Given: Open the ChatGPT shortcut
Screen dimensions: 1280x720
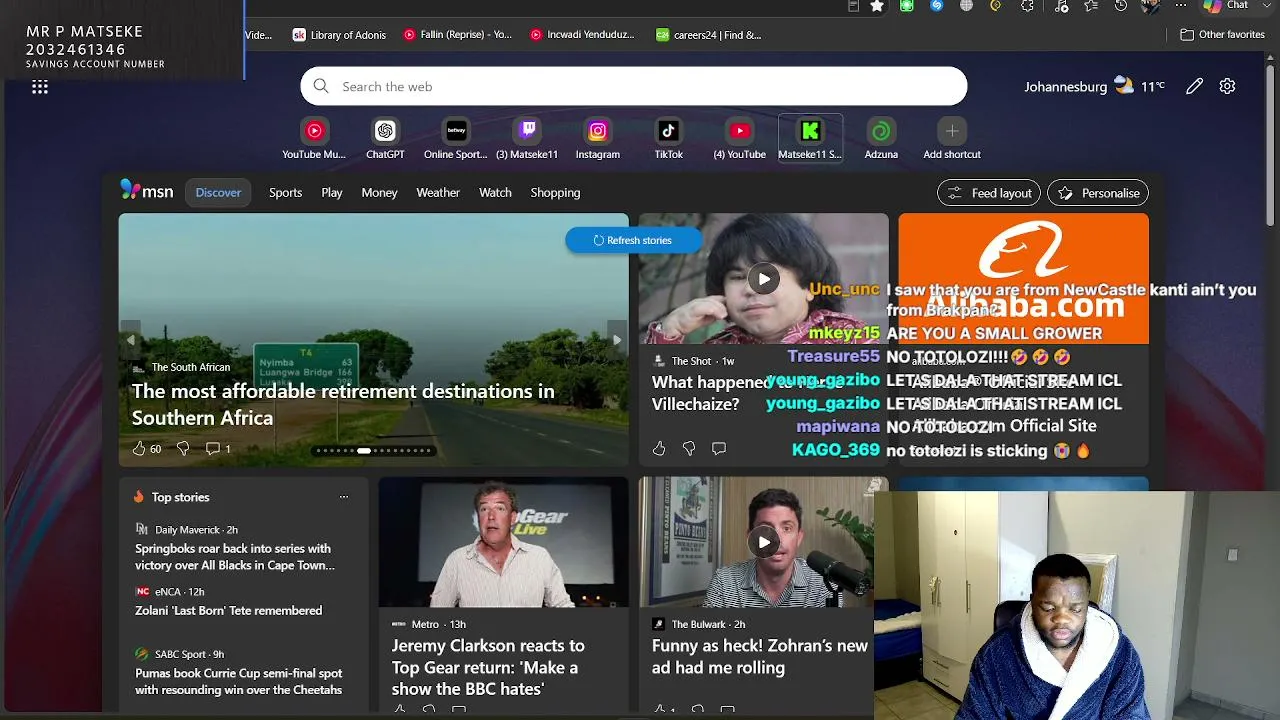Looking at the screenshot, I should 385,138.
